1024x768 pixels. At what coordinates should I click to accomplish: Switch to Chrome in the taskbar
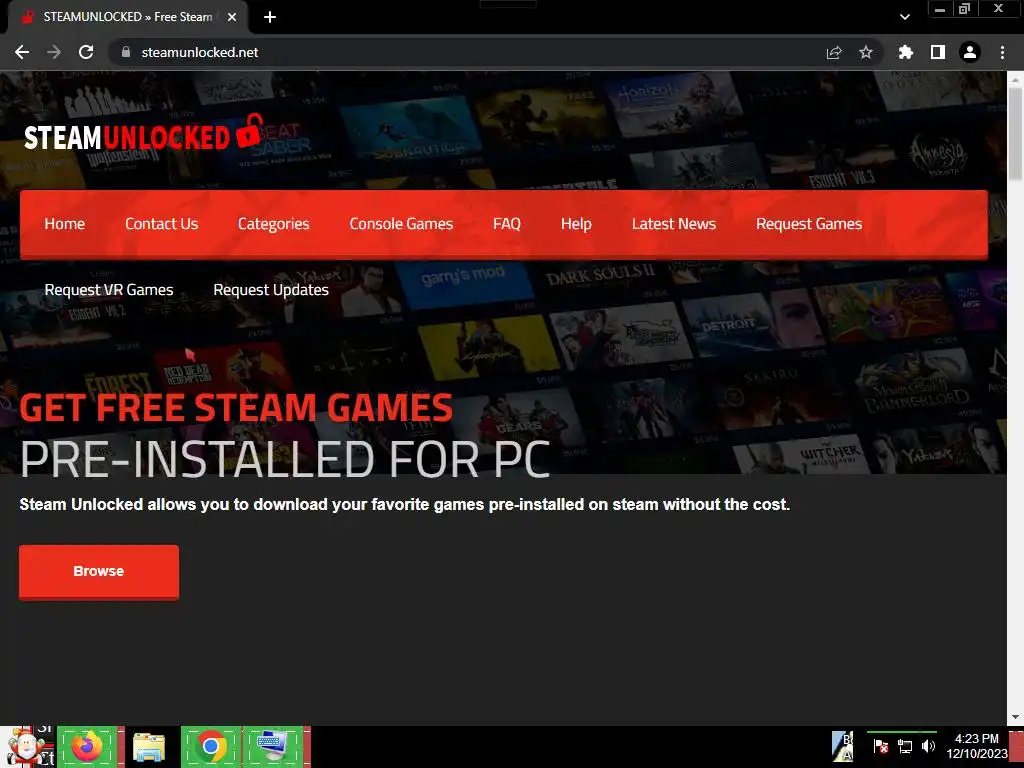point(211,746)
